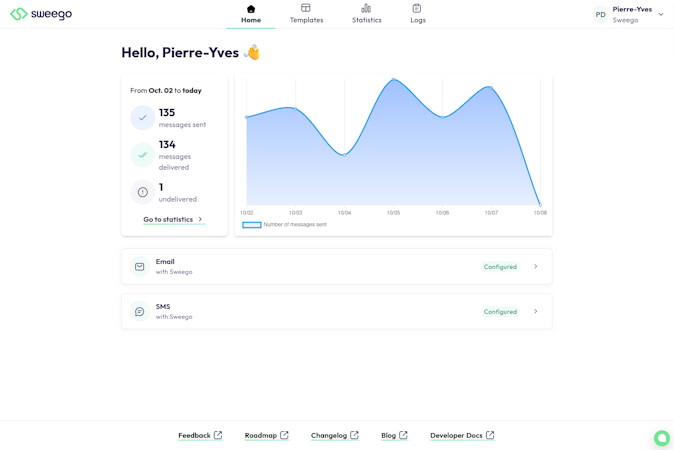Click the Sweego logo
The image size is (674, 450).
41,14
